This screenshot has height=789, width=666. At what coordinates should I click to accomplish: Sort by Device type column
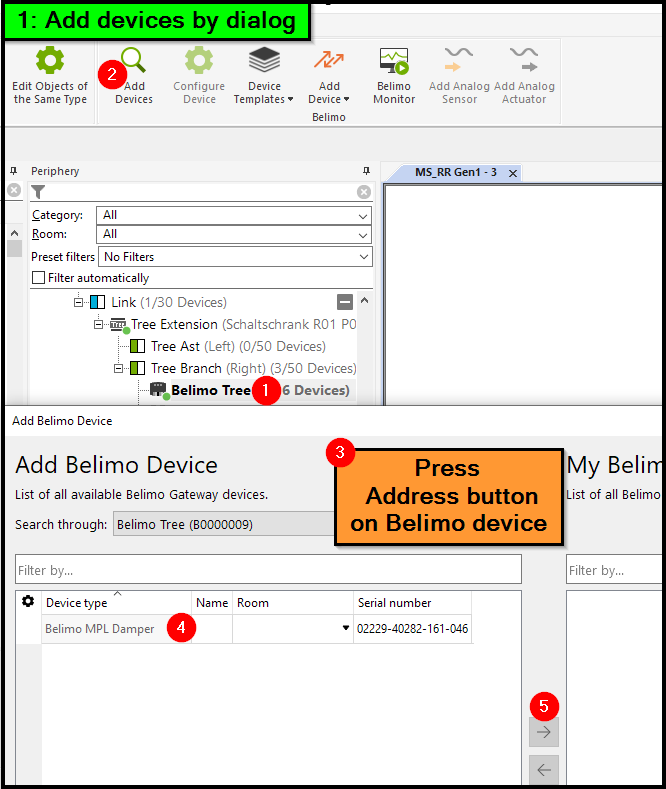(116, 603)
